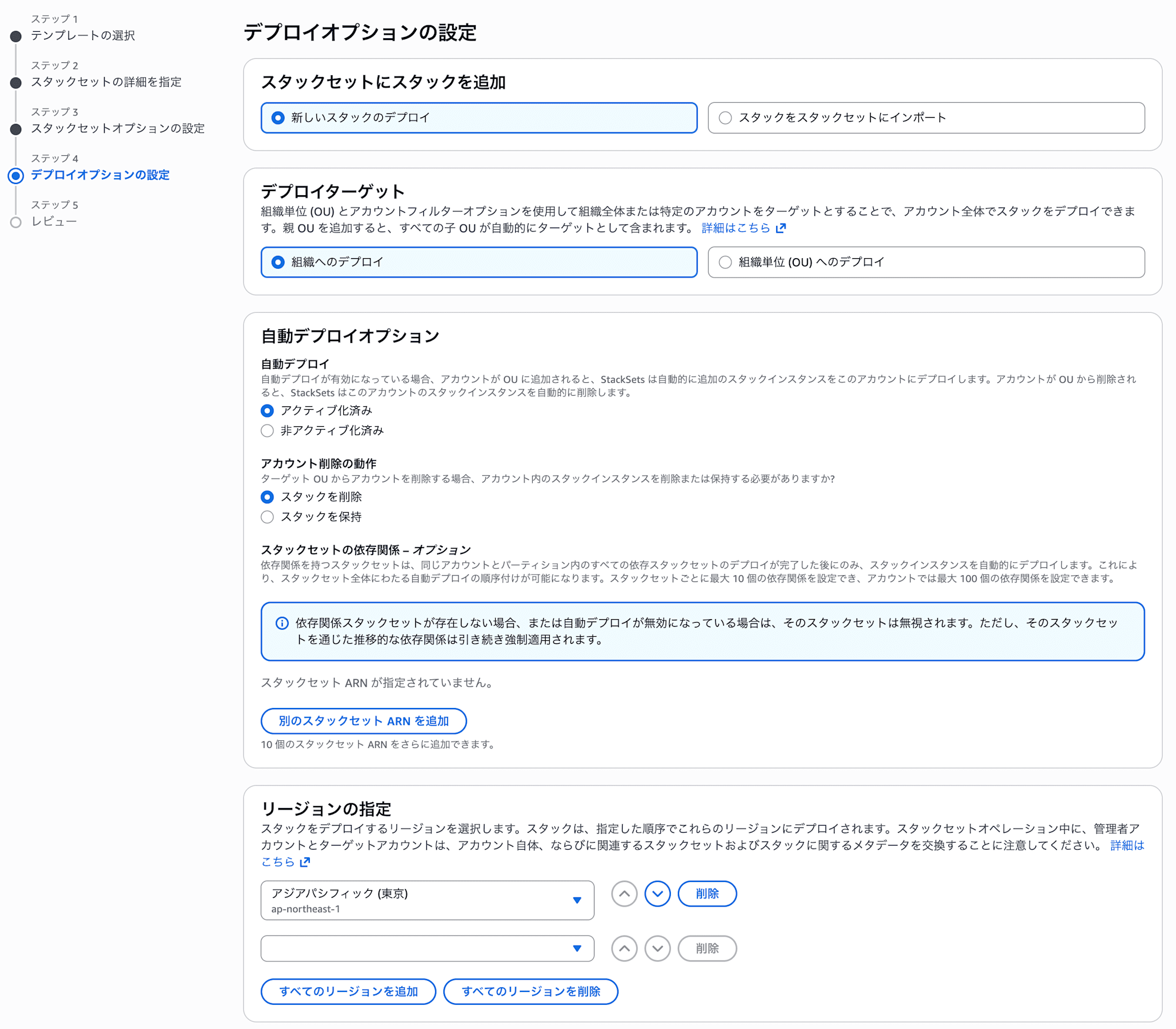Click the heading スタックセットの依存関係 – オプション

pyautogui.click(x=366, y=550)
